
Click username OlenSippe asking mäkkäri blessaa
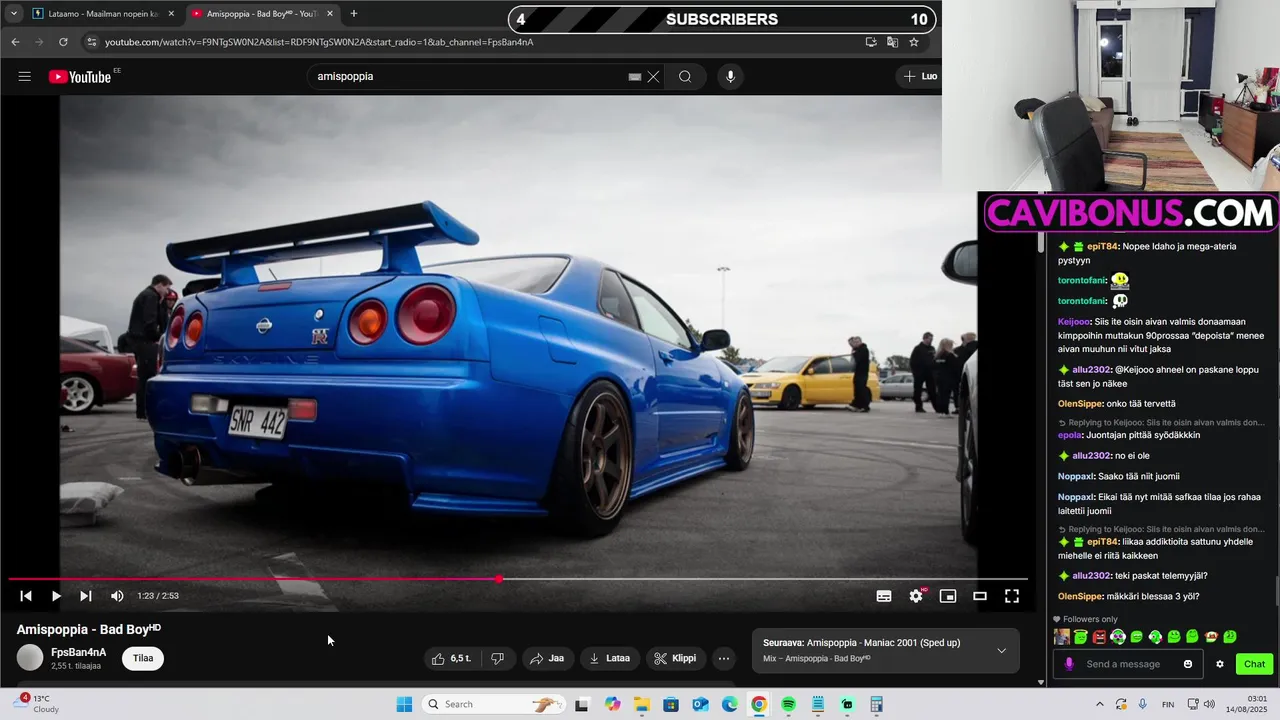coord(1080,597)
